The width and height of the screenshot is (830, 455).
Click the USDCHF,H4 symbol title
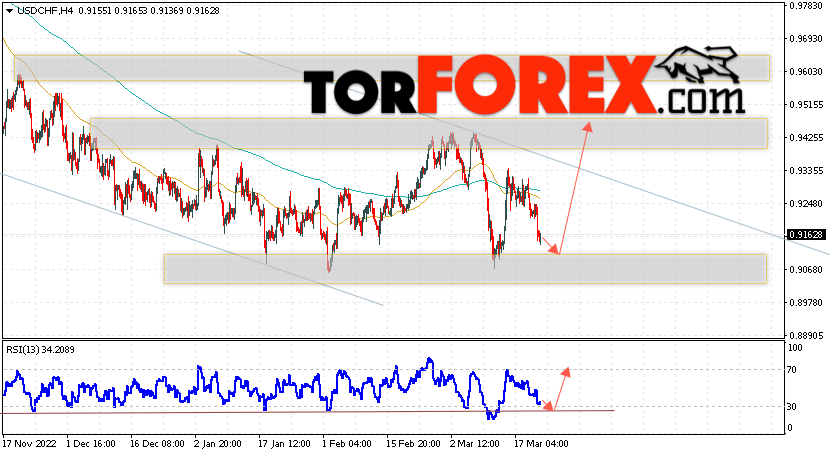click(45, 11)
